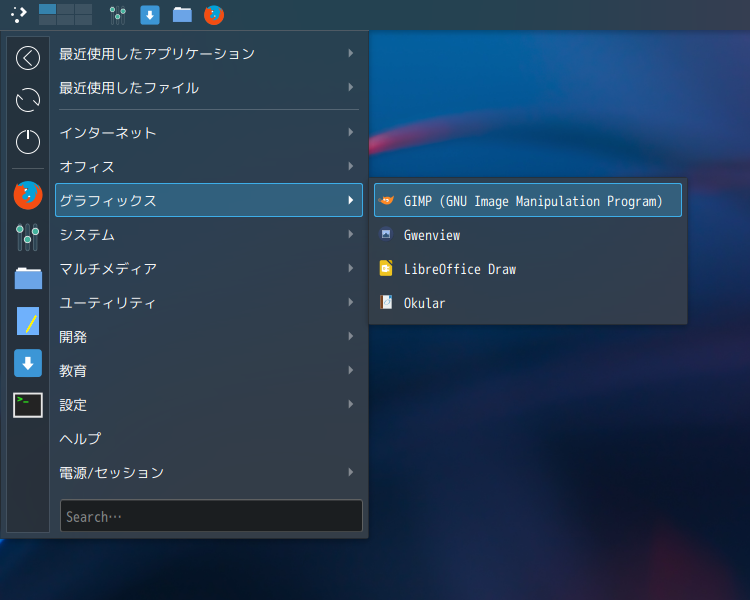Viewport: 750px width, 600px height.
Task: Expand the マルチメディア submenu arrow
Action: click(x=351, y=268)
